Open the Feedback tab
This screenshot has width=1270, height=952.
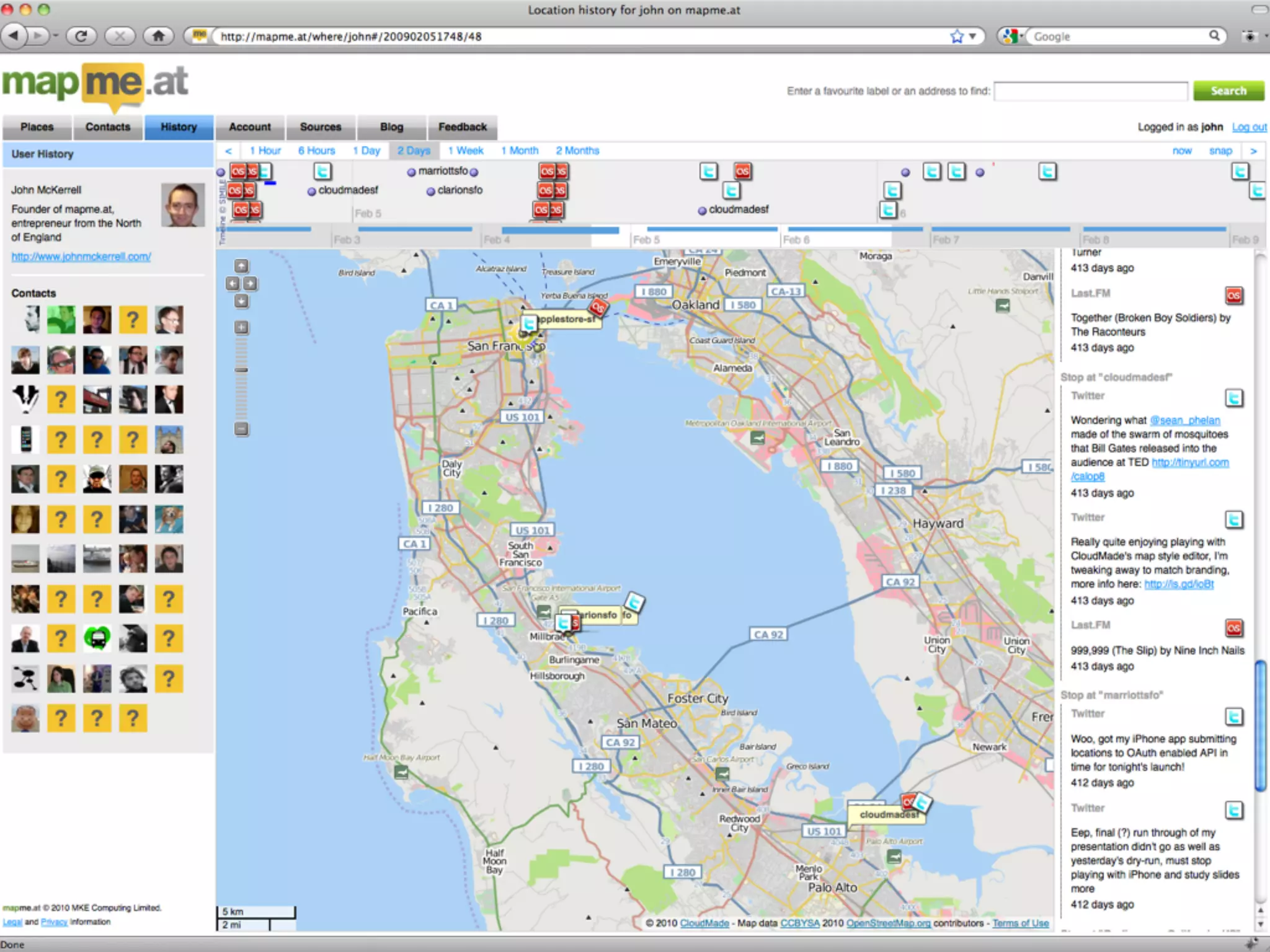(x=463, y=127)
